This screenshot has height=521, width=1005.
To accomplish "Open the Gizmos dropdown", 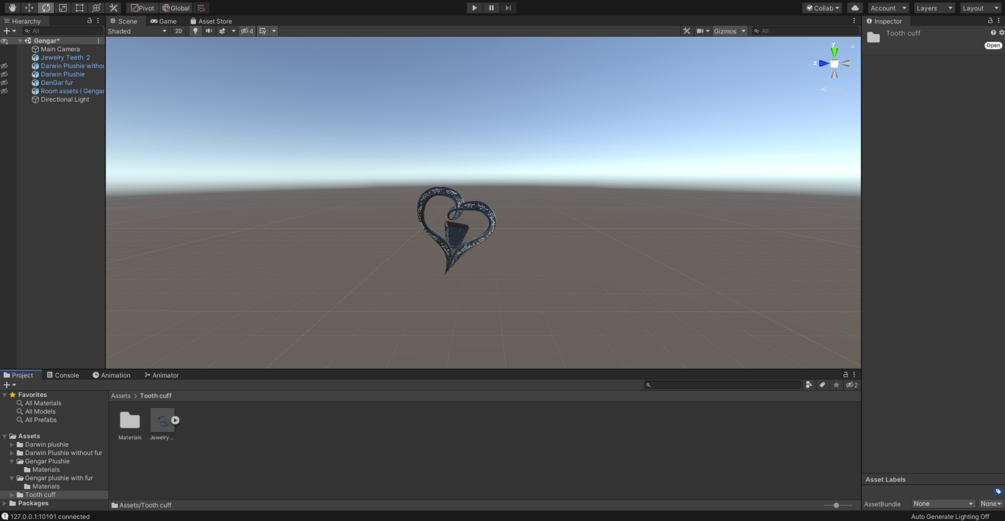I will [x=730, y=31].
